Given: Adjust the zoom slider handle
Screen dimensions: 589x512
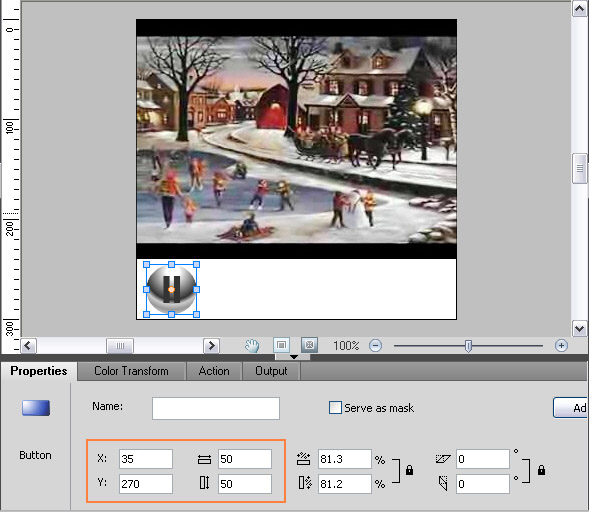Looking at the screenshot, I should pos(468,346).
